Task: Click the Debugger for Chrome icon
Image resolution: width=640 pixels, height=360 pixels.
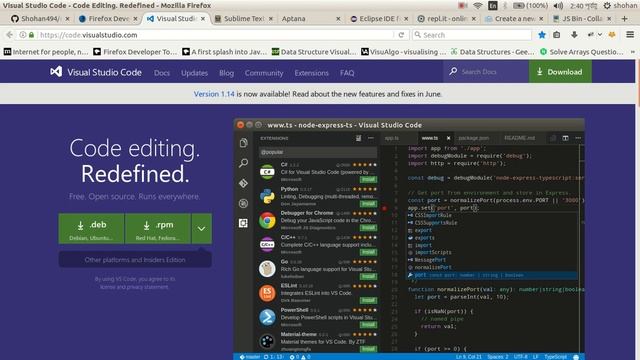Action: pyautogui.click(x=267, y=220)
